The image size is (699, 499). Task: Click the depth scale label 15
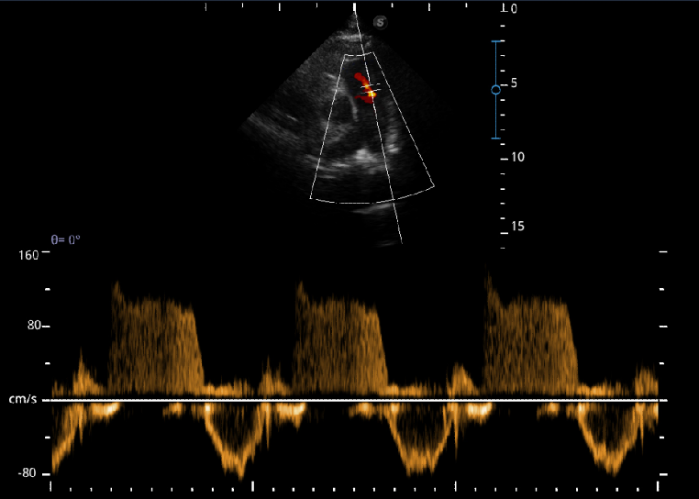518,226
